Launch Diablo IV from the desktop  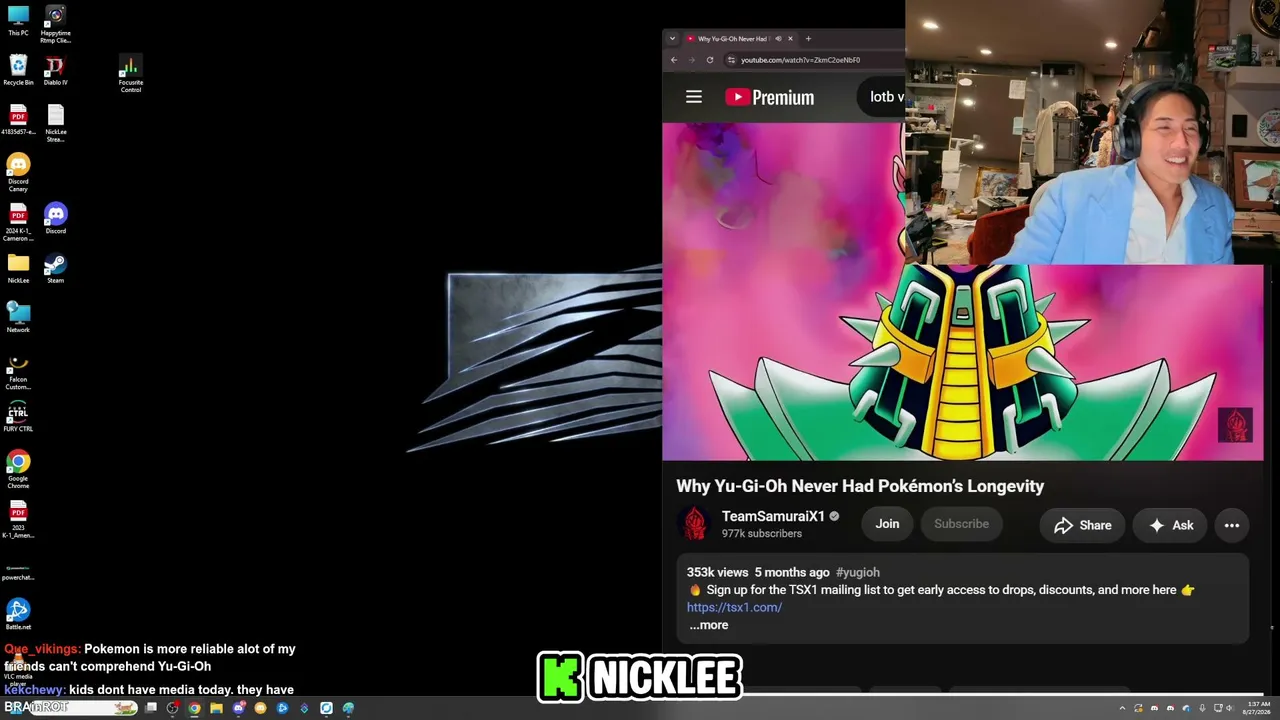click(56, 70)
